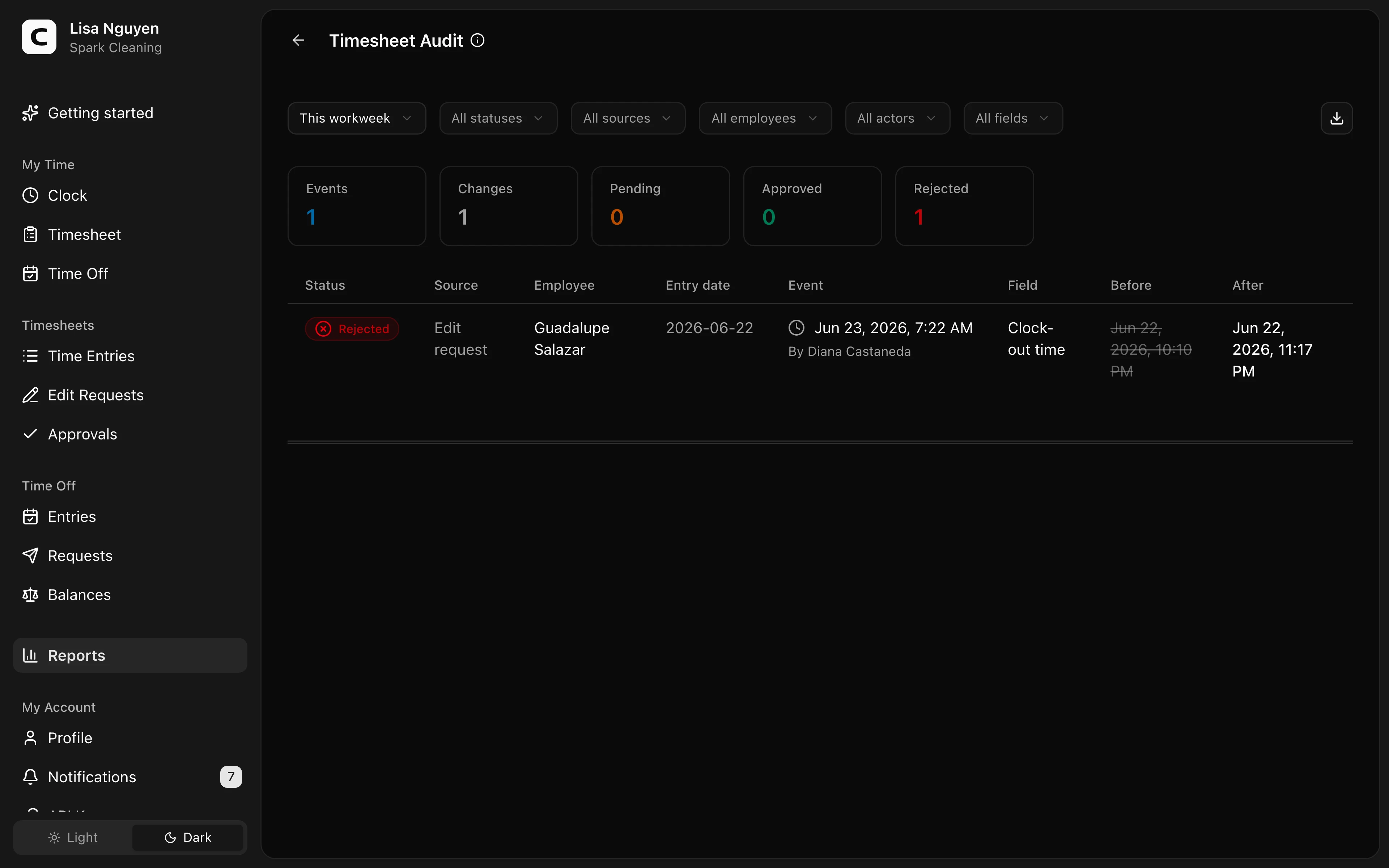Screen dimensions: 1389x868
Task: Click the struck-through before time value
Action: (1151, 350)
